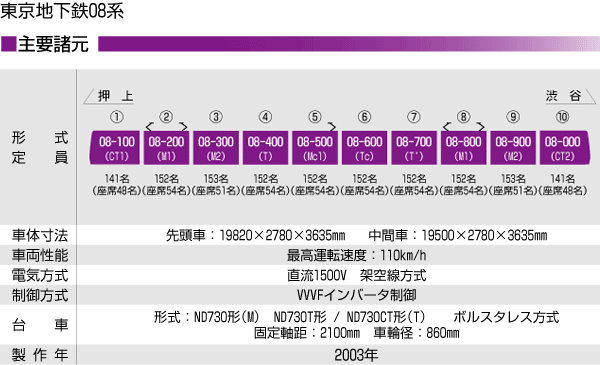Click the 先頭車 19820×2780×3635mm dimensions
The width and height of the screenshot is (600, 365).
tap(256, 235)
